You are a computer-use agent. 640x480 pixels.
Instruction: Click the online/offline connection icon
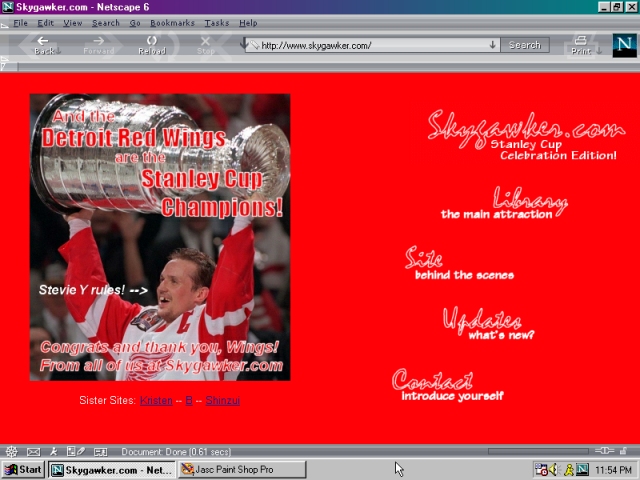tap(604, 451)
